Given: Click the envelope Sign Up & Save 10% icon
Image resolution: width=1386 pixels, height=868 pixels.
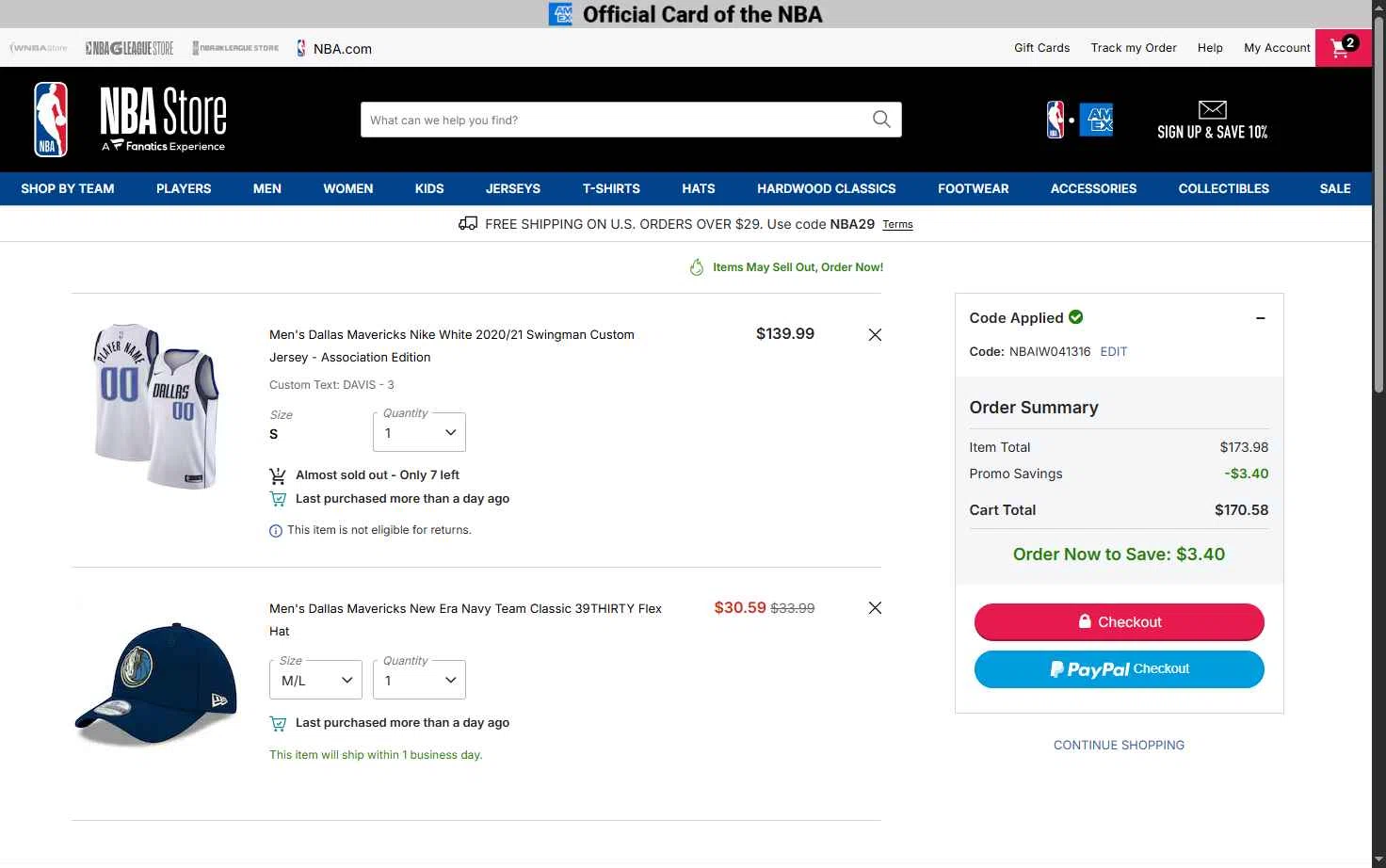Looking at the screenshot, I should tap(1212, 109).
